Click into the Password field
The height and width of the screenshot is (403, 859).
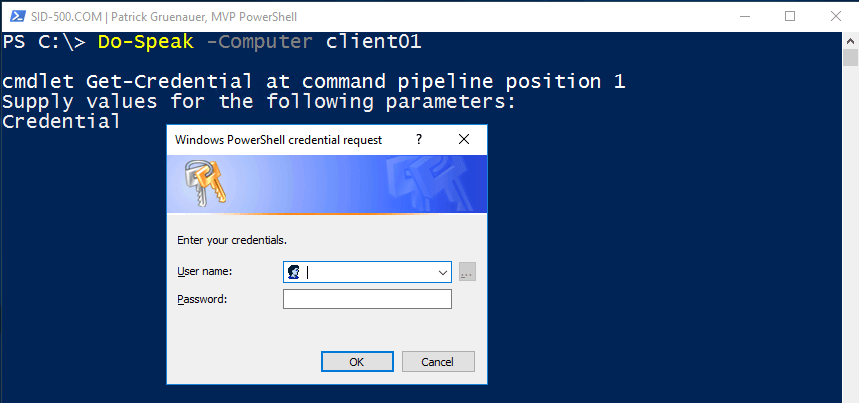coord(368,299)
